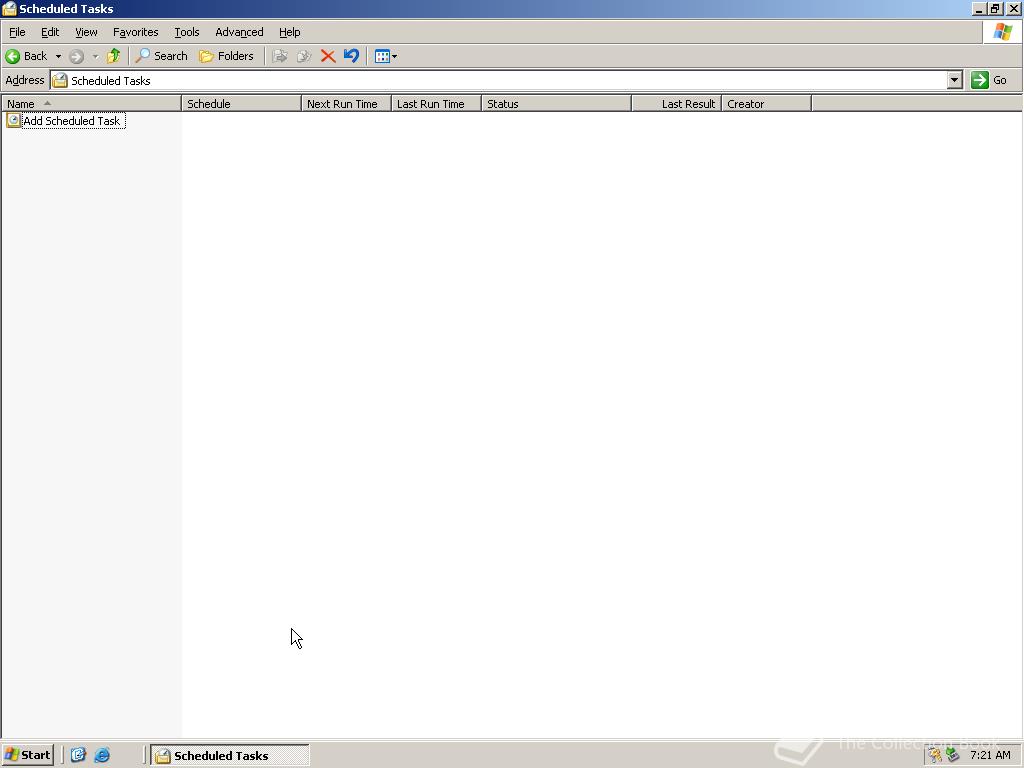Sort by the Schedule column header
This screenshot has width=1024, height=768.
pos(242,104)
